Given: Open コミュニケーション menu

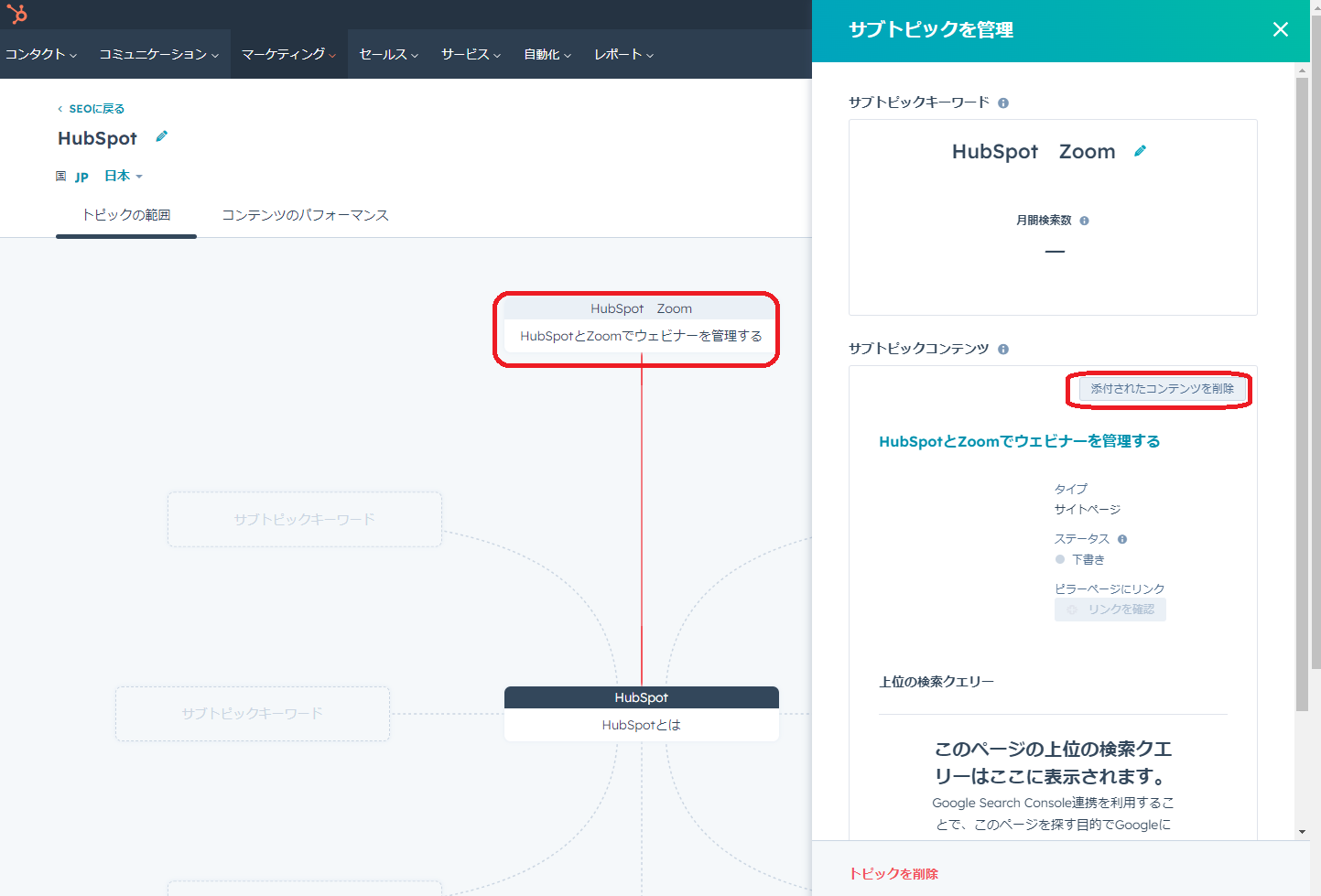Looking at the screenshot, I should pos(159,54).
